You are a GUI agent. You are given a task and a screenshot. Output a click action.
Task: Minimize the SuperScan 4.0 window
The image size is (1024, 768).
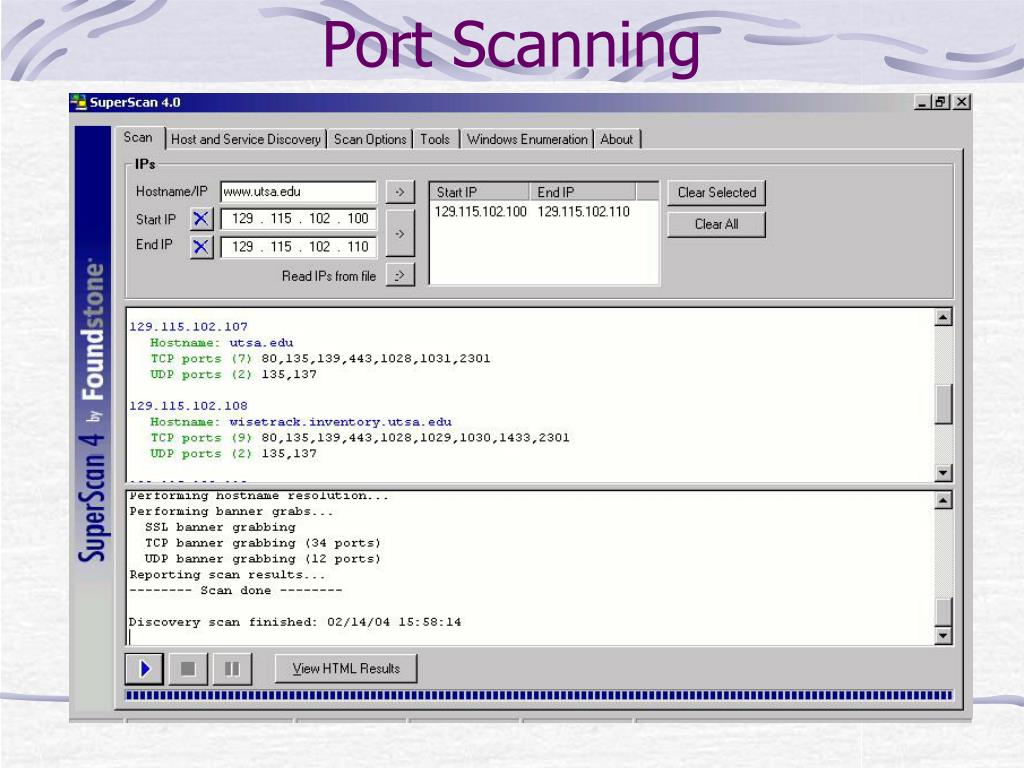tap(921, 103)
